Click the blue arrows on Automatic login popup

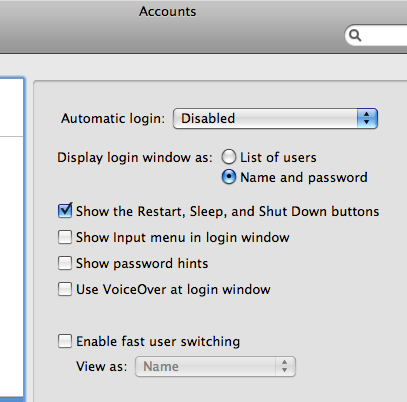[367, 118]
